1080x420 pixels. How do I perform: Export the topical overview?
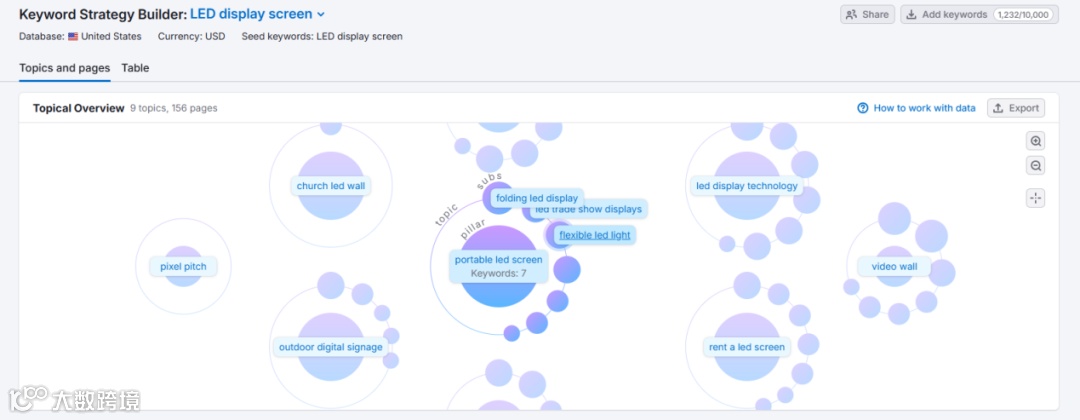[1016, 108]
